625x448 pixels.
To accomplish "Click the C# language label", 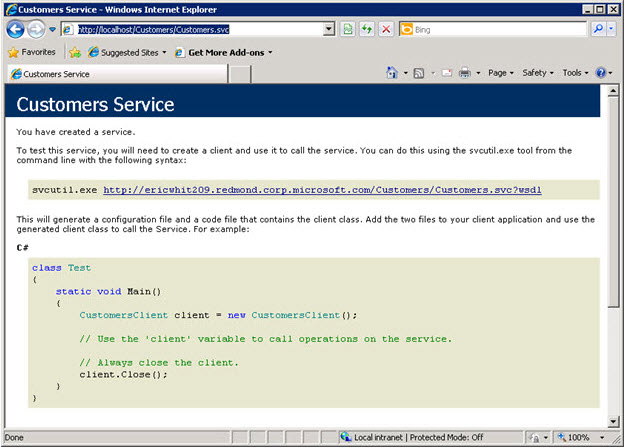I will 22,248.
